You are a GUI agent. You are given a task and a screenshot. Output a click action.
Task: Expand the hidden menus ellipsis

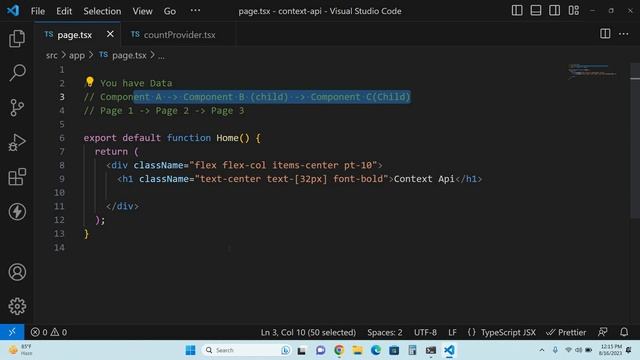(x=195, y=11)
